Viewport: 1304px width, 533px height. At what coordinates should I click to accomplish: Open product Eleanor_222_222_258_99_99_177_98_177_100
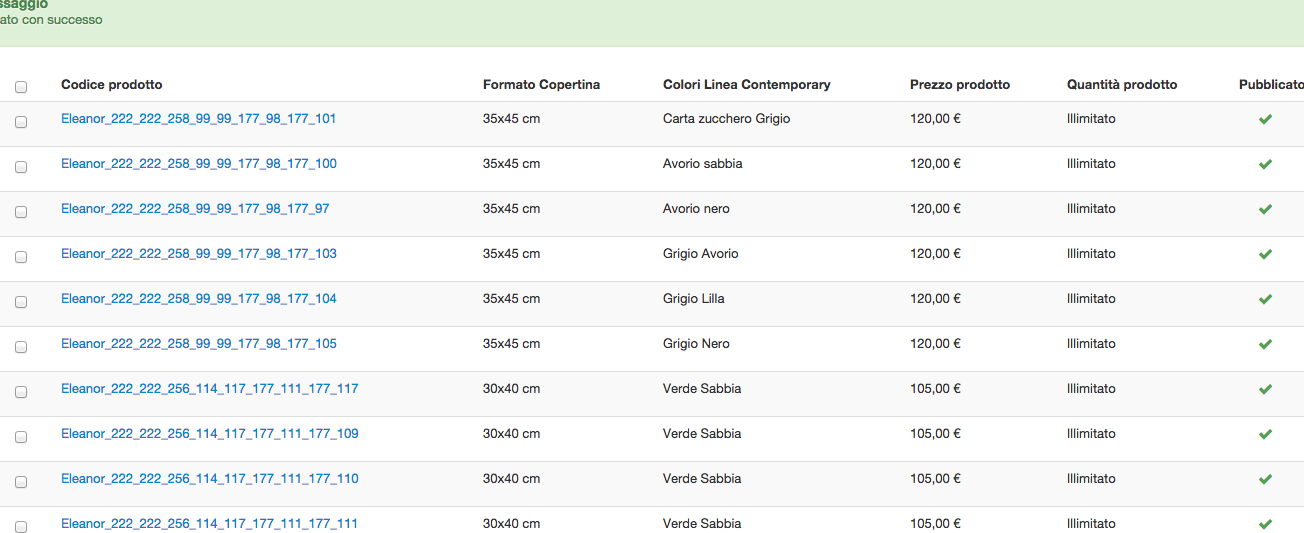click(199, 164)
